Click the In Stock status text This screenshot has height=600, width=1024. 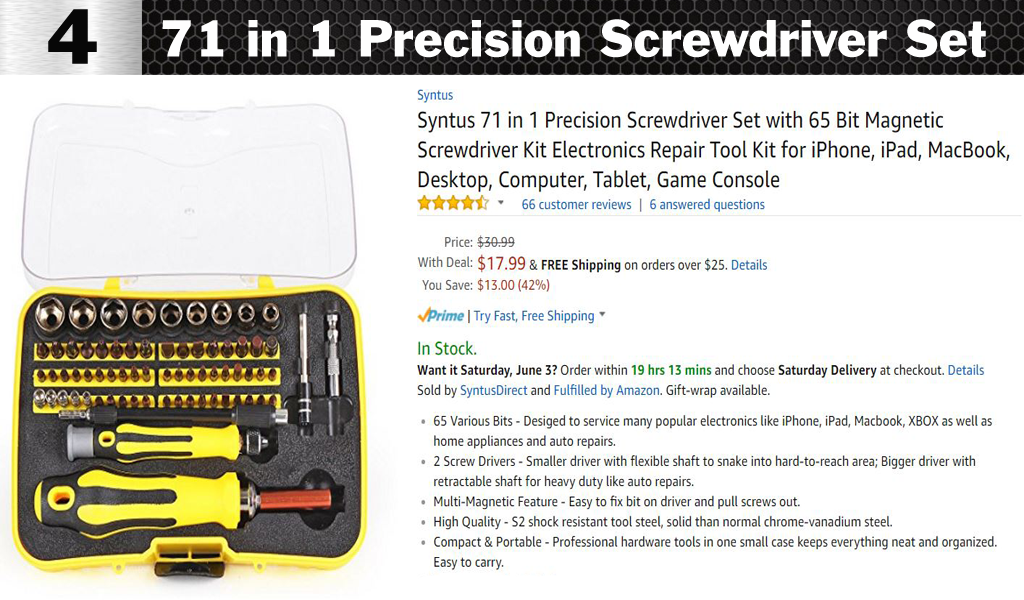pyautogui.click(x=446, y=349)
